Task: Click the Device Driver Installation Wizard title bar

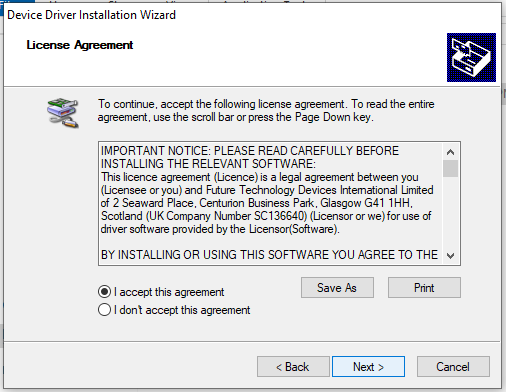Action: (252, 15)
